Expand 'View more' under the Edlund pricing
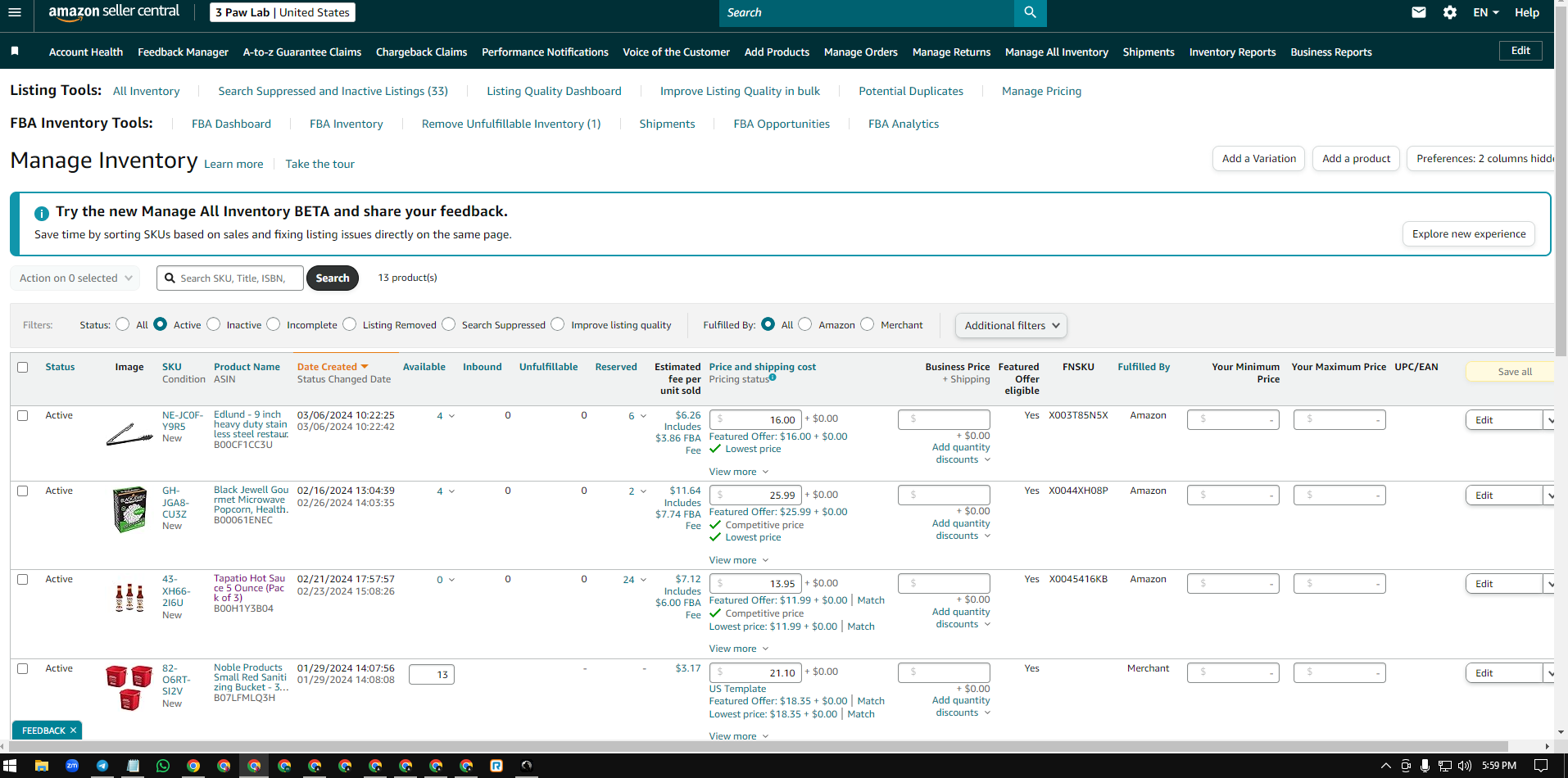 pos(739,472)
